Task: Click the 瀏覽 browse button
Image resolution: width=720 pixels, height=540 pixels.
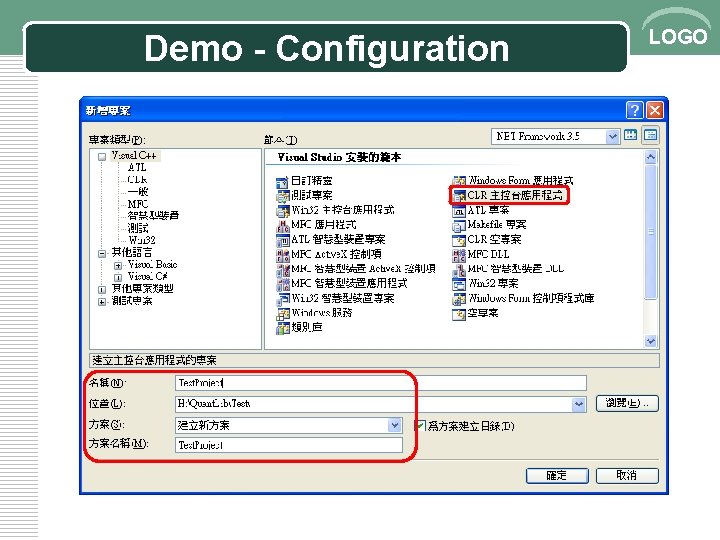Action: (x=627, y=404)
